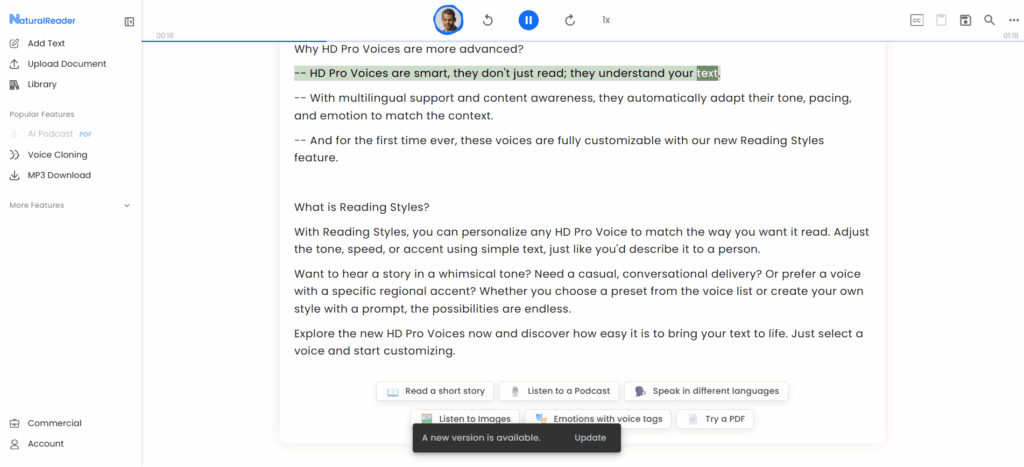Click the sentence starting "-- And for the first time"
Viewport: 1024px width, 467px height.
[559, 149]
